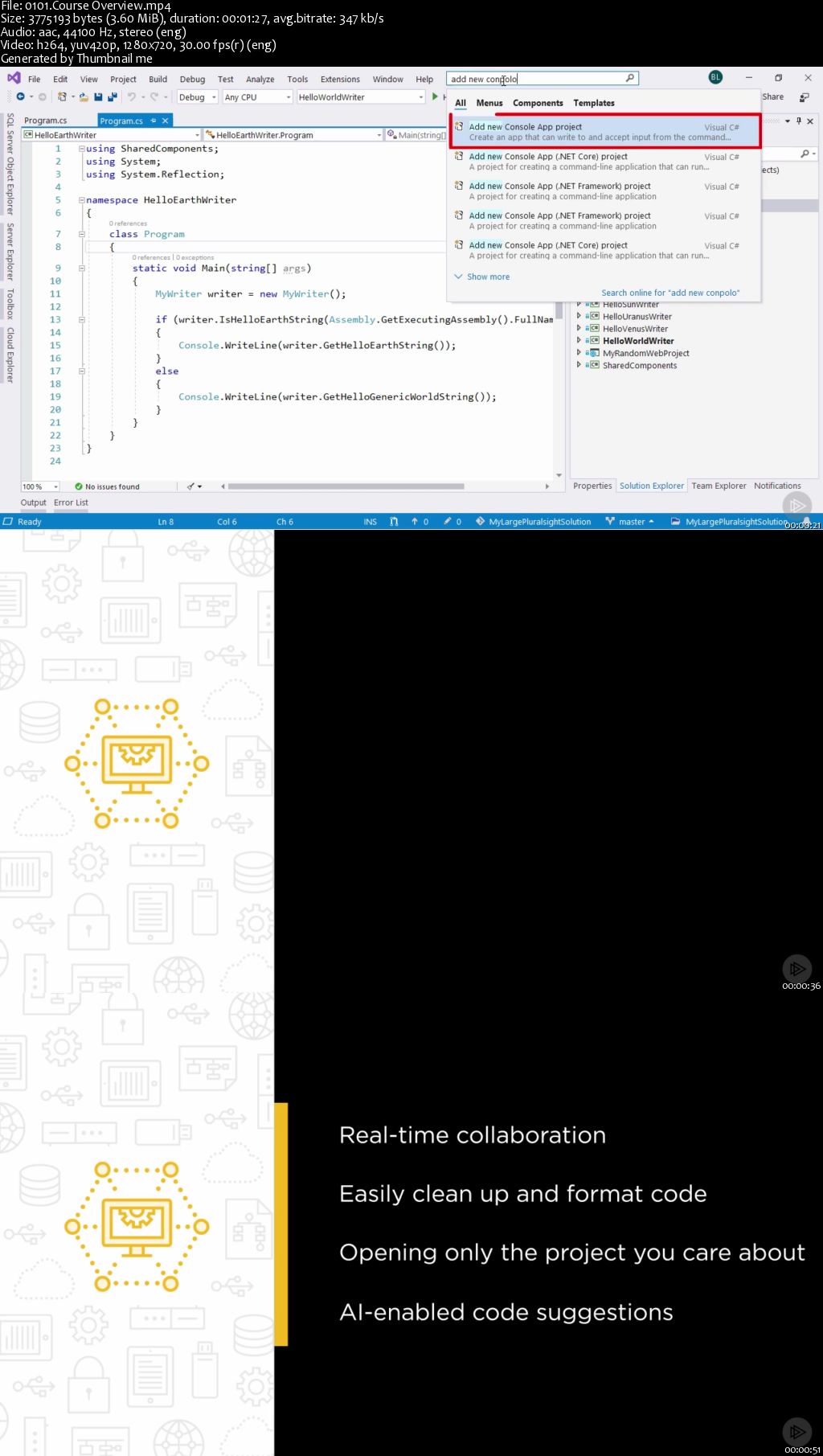Click the navigate backward arrow in toolbar

pos(21,96)
